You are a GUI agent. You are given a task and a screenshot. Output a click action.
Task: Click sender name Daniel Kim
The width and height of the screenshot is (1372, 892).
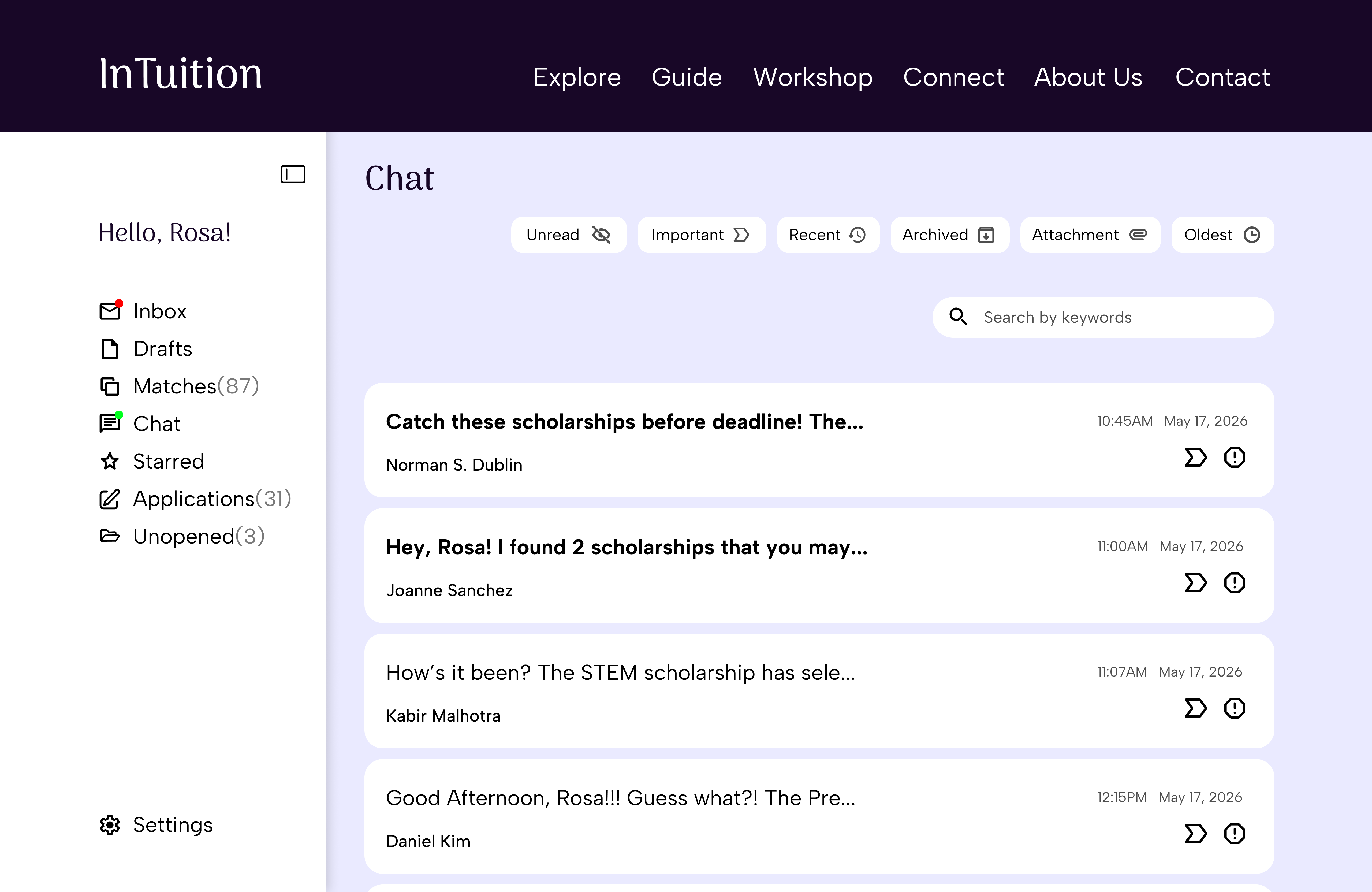tap(428, 841)
